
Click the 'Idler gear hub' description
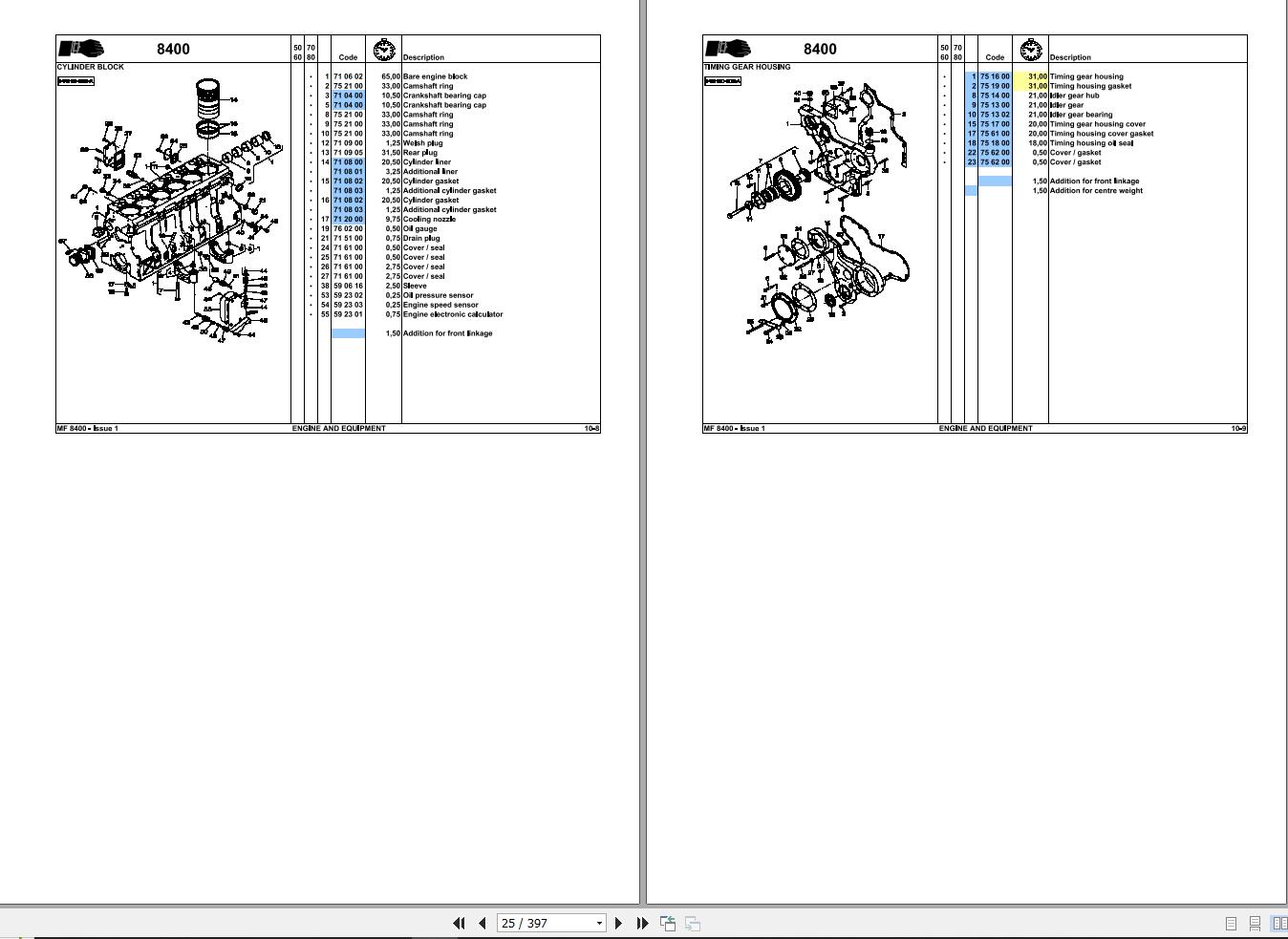point(1074,96)
